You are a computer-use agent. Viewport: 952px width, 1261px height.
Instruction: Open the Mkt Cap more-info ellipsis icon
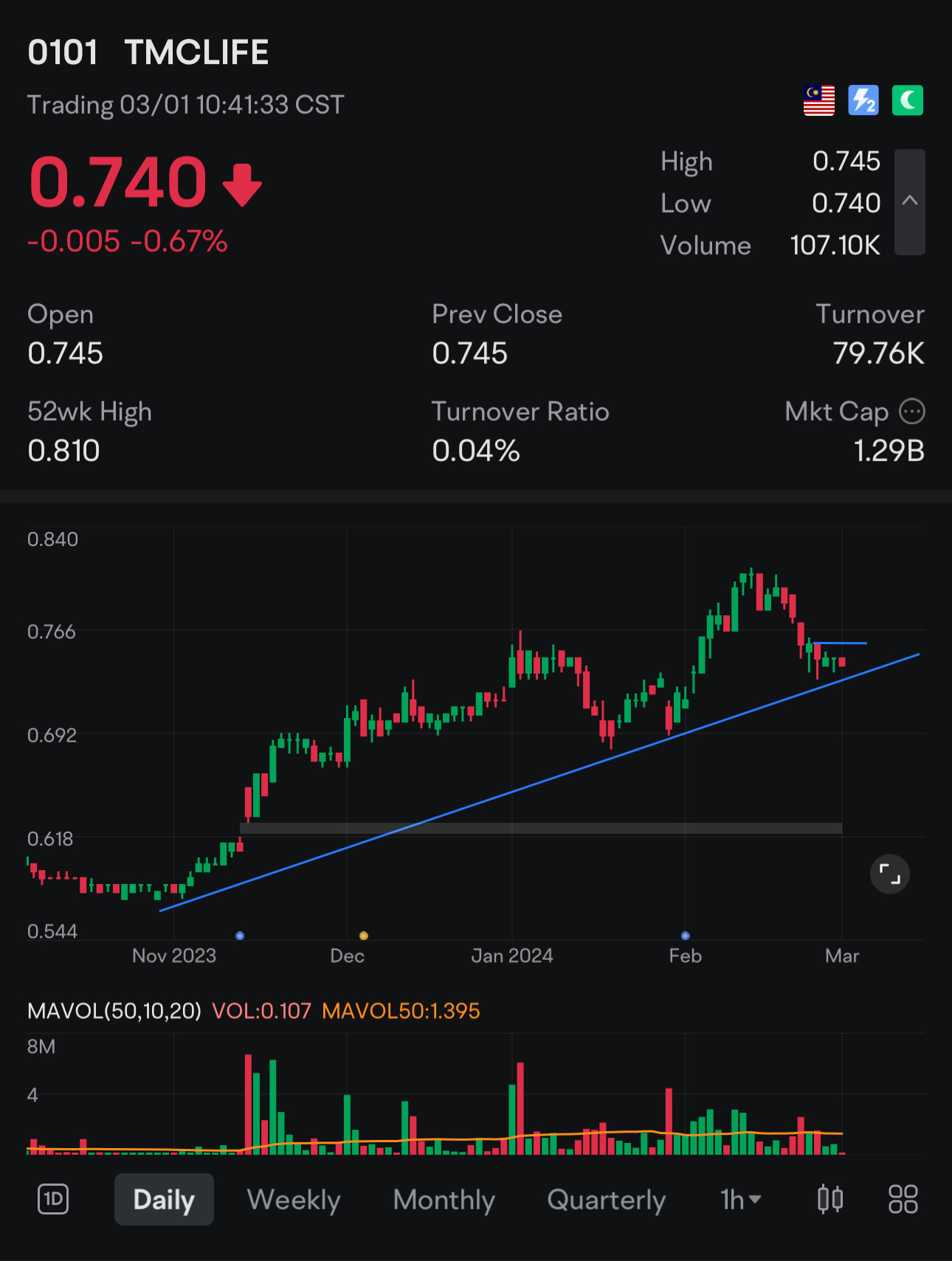click(x=912, y=411)
